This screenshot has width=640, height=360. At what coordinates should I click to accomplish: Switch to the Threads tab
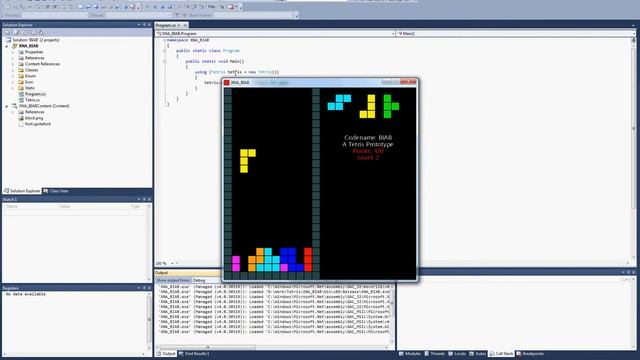pyautogui.click(x=434, y=354)
